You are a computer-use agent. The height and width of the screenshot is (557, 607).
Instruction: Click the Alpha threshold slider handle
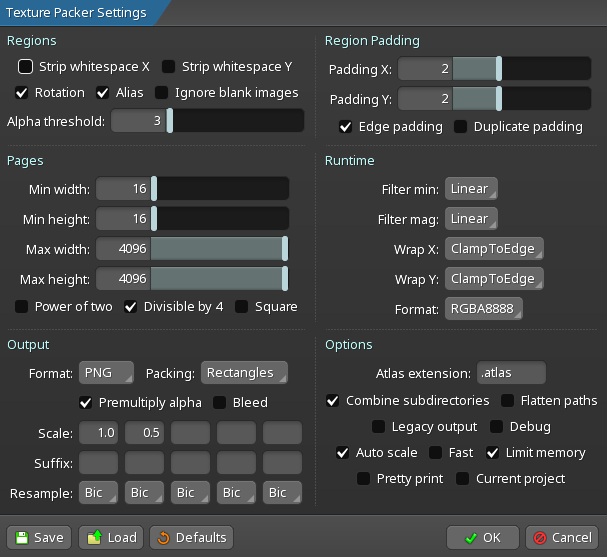(170, 120)
